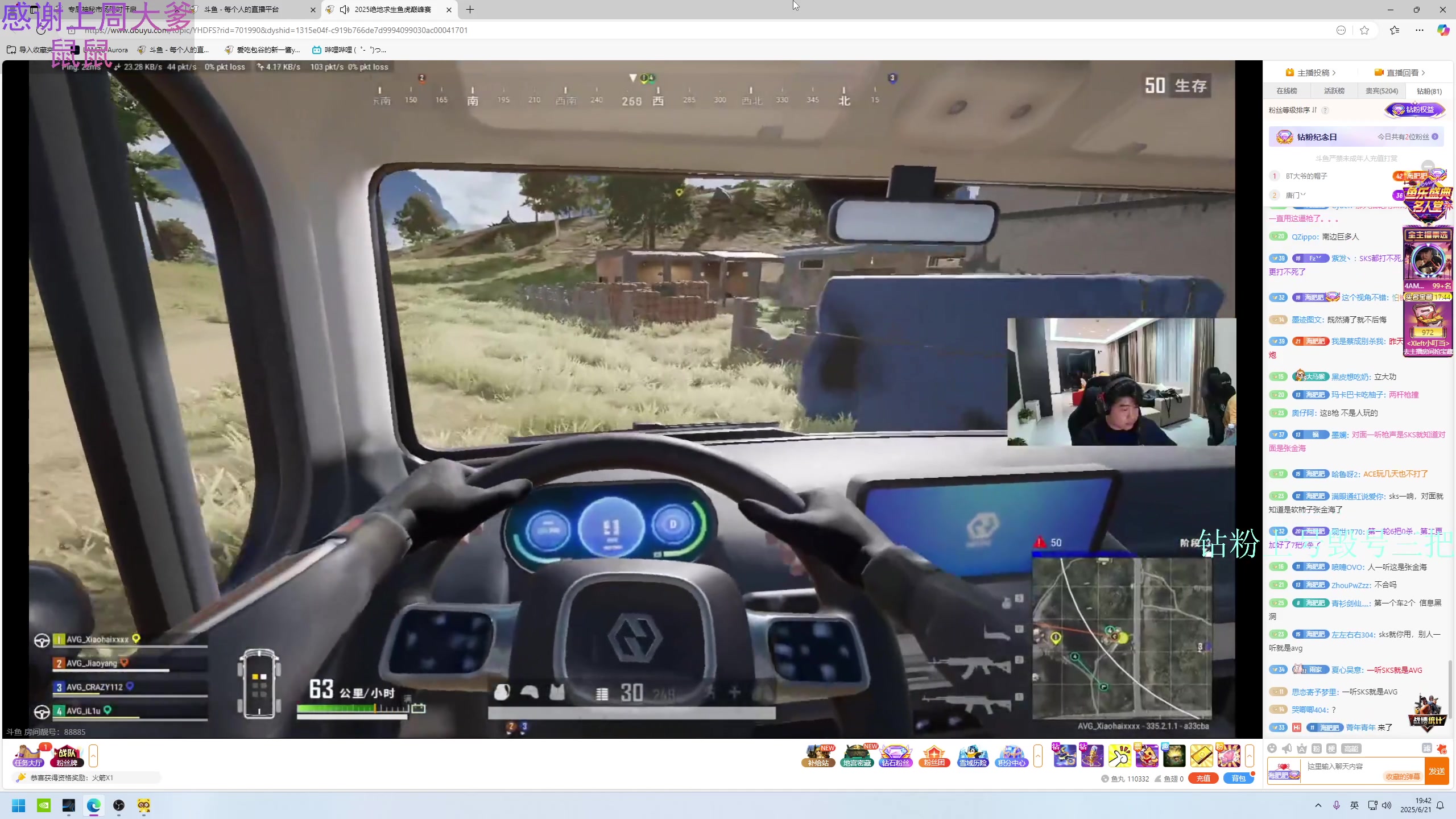Click the question mark help icon by 粉丝等级排序
This screenshot has width=1456, height=819.
click(x=1325, y=110)
